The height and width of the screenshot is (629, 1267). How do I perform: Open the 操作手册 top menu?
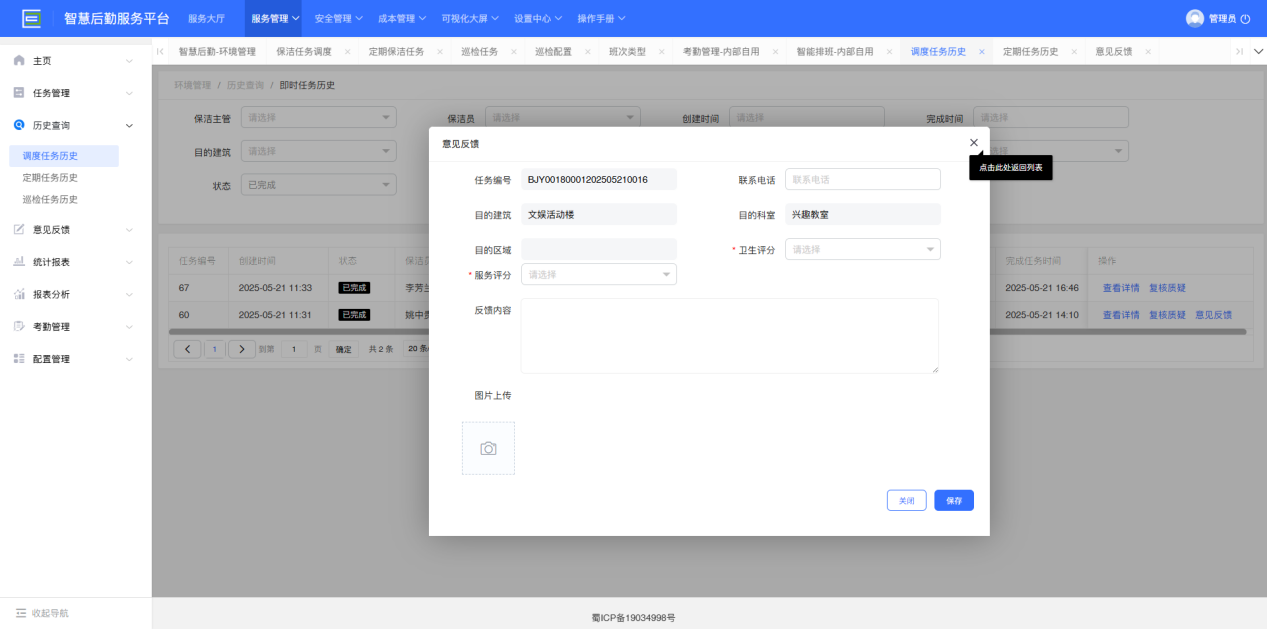coord(602,18)
